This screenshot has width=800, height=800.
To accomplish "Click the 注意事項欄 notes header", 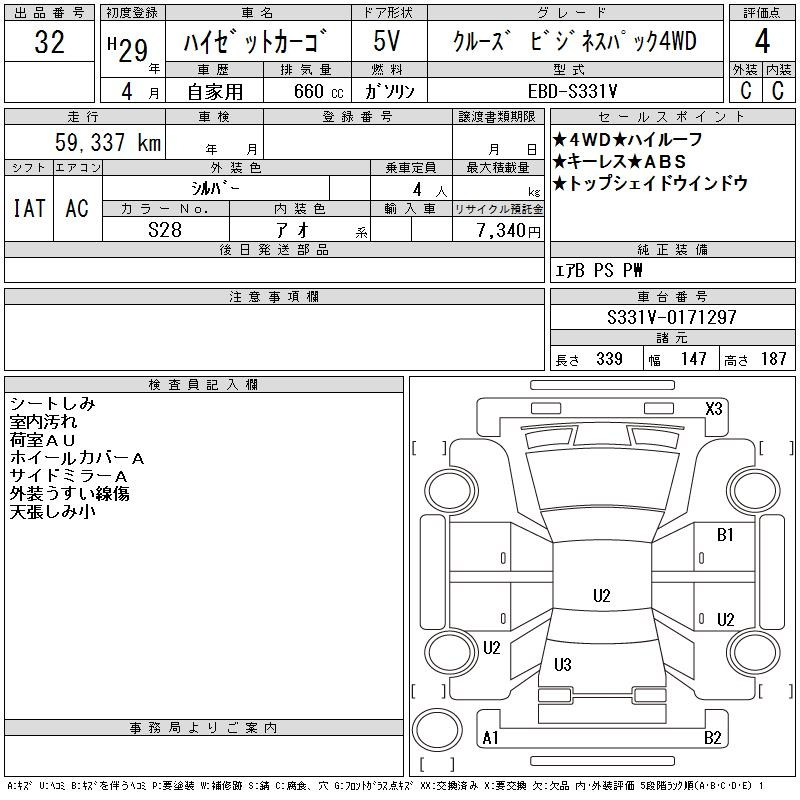I will pos(274,296).
